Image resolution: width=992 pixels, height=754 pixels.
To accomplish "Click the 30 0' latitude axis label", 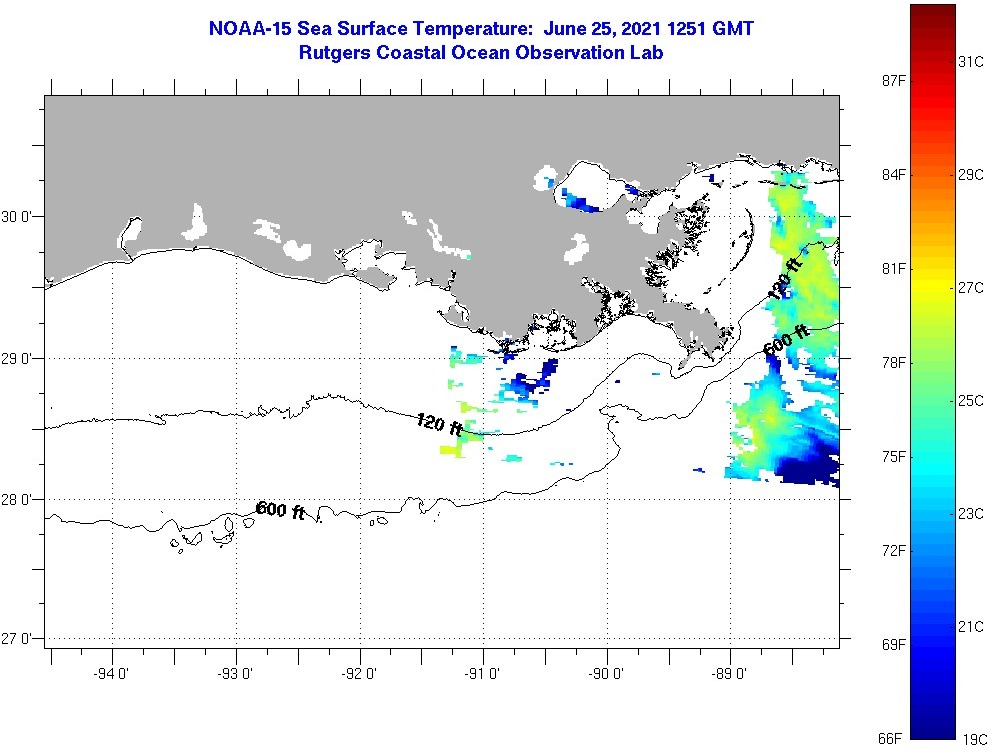I will [x=17, y=216].
